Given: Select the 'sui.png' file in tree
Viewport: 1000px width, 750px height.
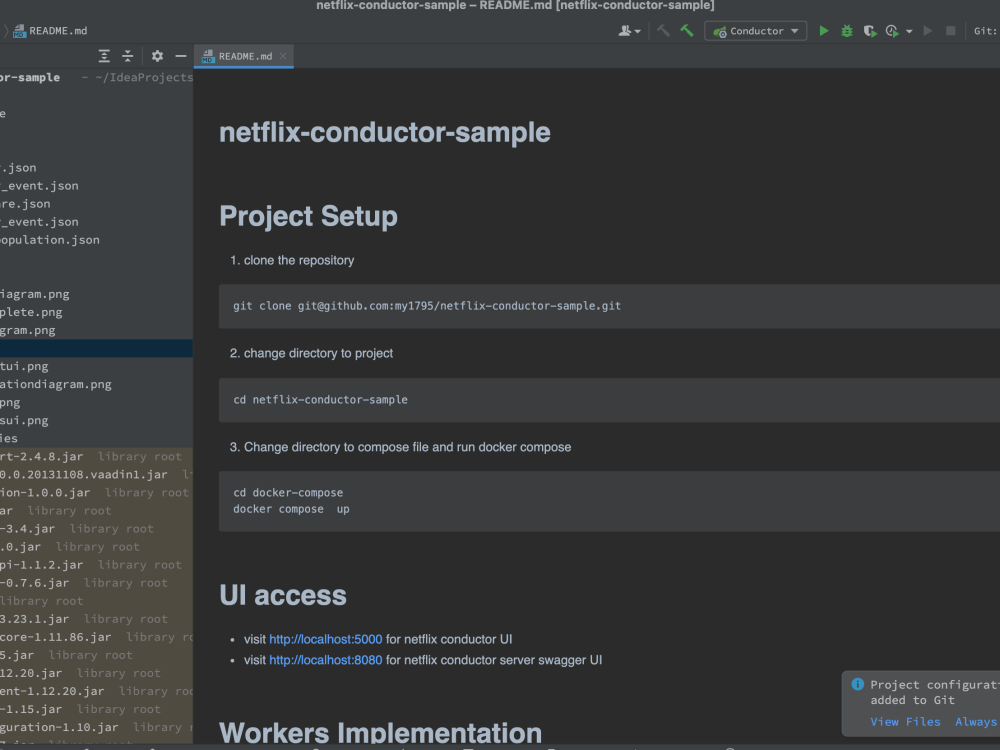Looking at the screenshot, I should click(x=96, y=421).
